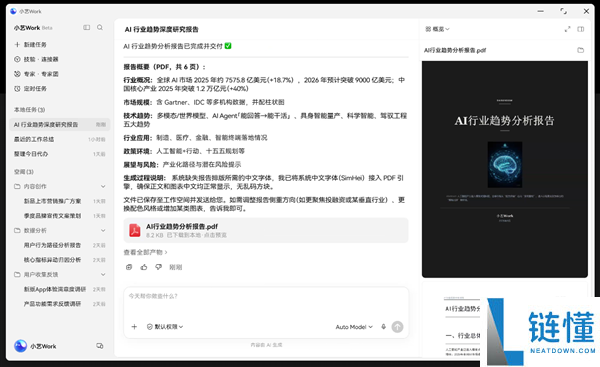Image resolution: width=600 pixels, height=367 pixels.
Task: Close the 小艺Work window
Action: point(586,11)
